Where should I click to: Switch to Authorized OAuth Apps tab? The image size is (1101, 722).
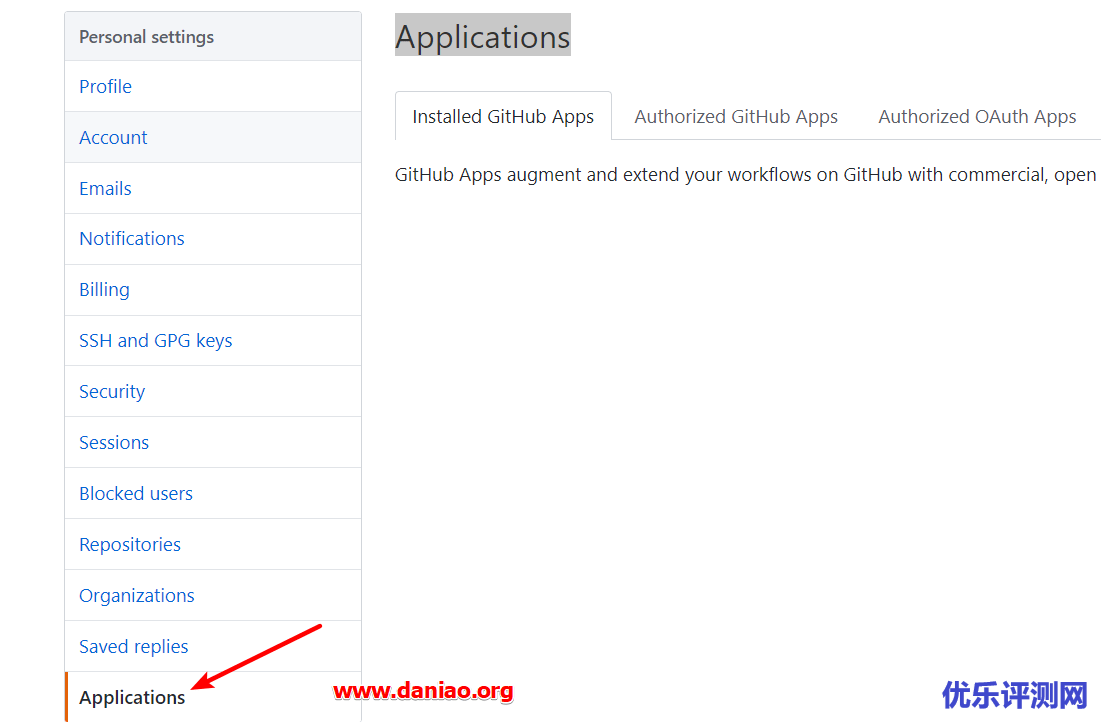coord(977,117)
